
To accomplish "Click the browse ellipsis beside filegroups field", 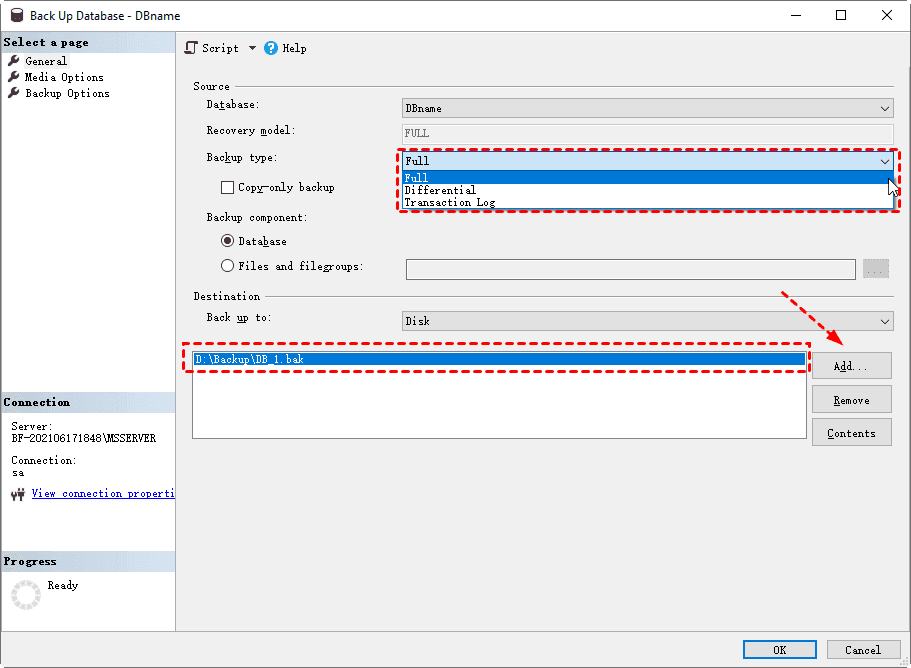I will click(875, 268).
